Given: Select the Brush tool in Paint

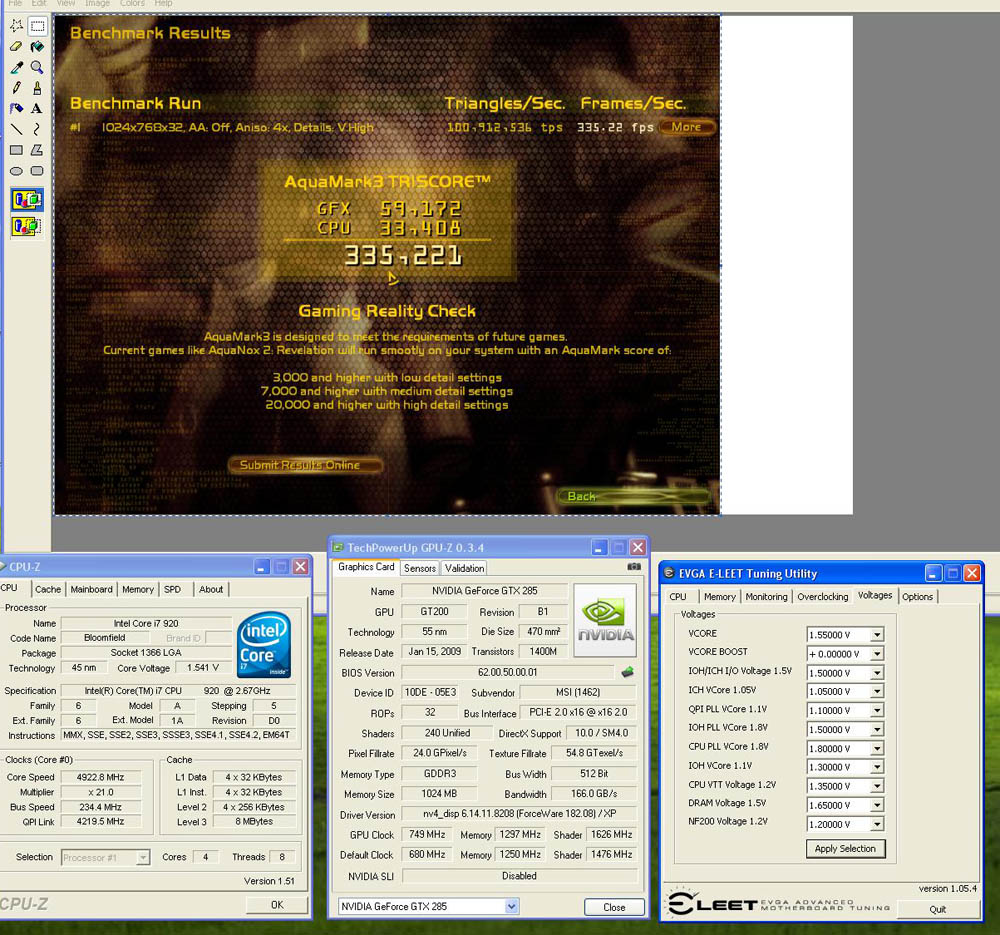Looking at the screenshot, I should click(38, 88).
